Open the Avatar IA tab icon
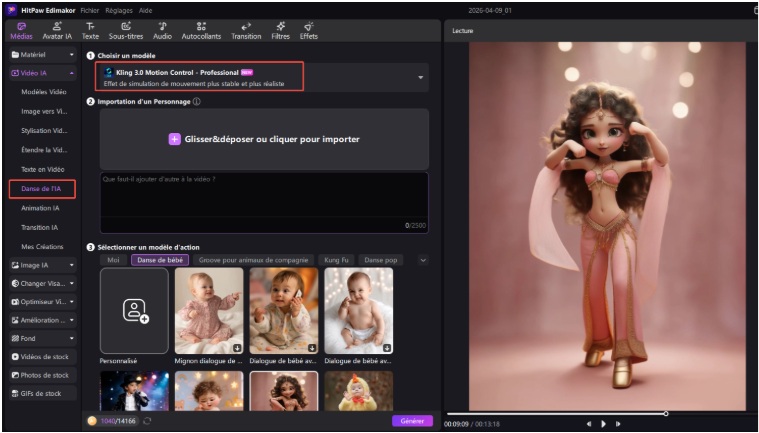 click(56, 25)
